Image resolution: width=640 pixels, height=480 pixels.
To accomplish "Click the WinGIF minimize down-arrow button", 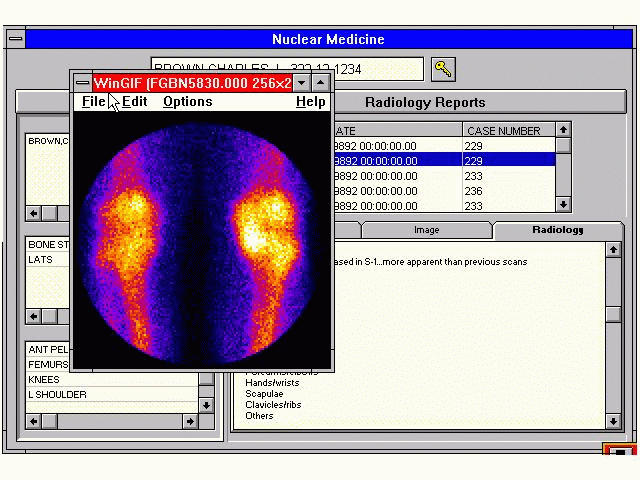I will [302, 83].
